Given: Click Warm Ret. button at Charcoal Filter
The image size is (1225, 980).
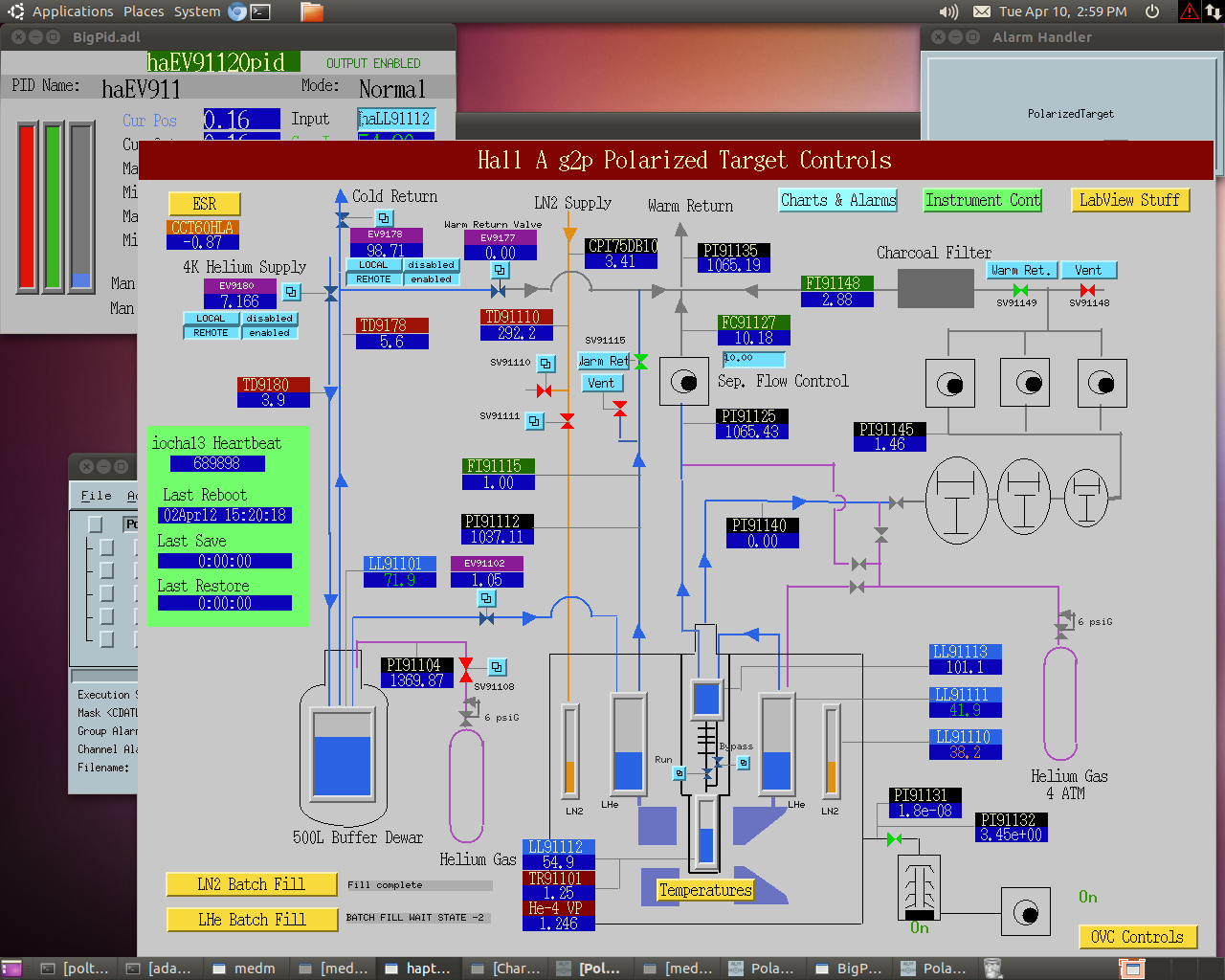Looking at the screenshot, I should tap(1020, 270).
